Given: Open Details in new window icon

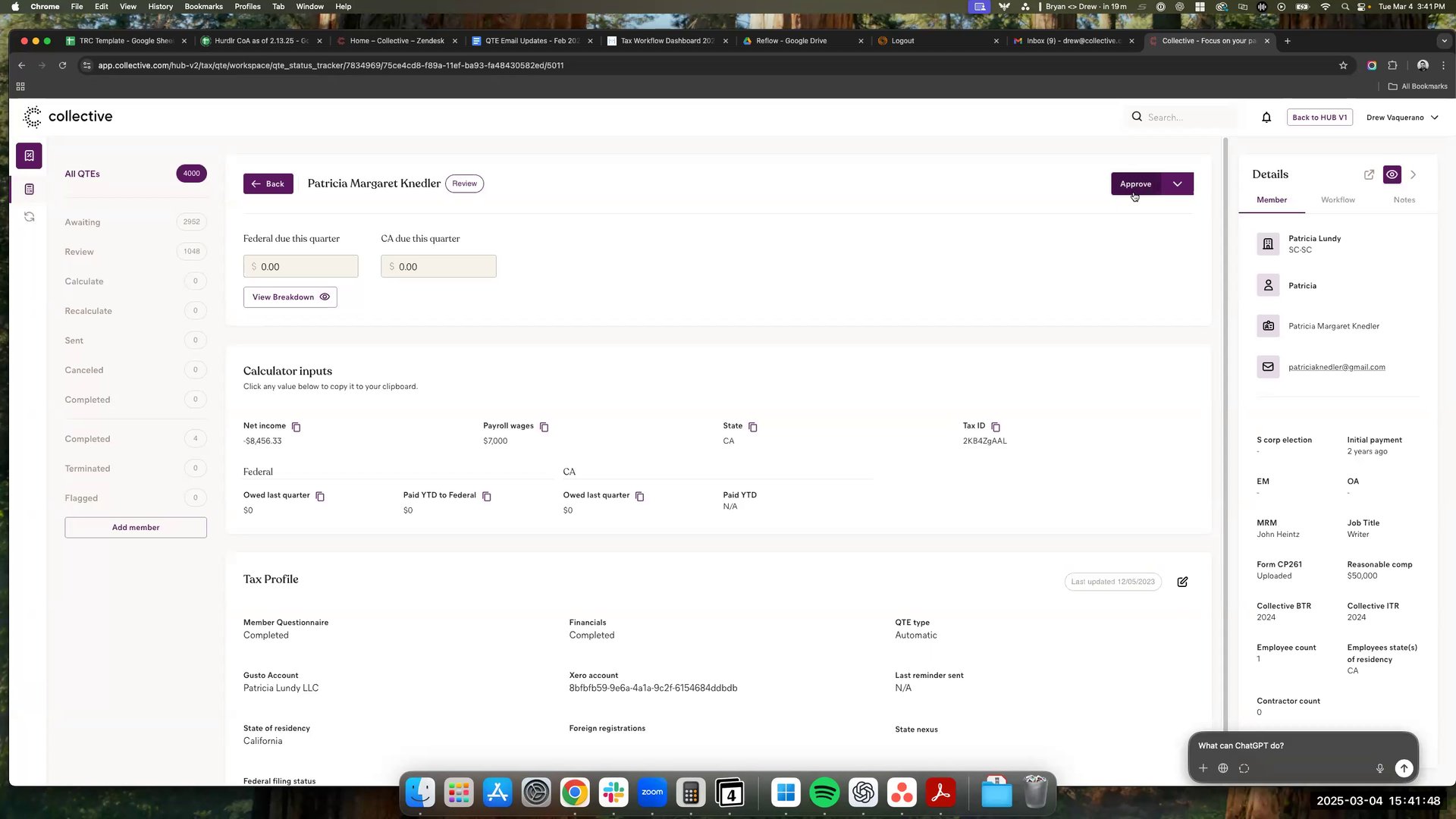Looking at the screenshot, I should (1369, 174).
